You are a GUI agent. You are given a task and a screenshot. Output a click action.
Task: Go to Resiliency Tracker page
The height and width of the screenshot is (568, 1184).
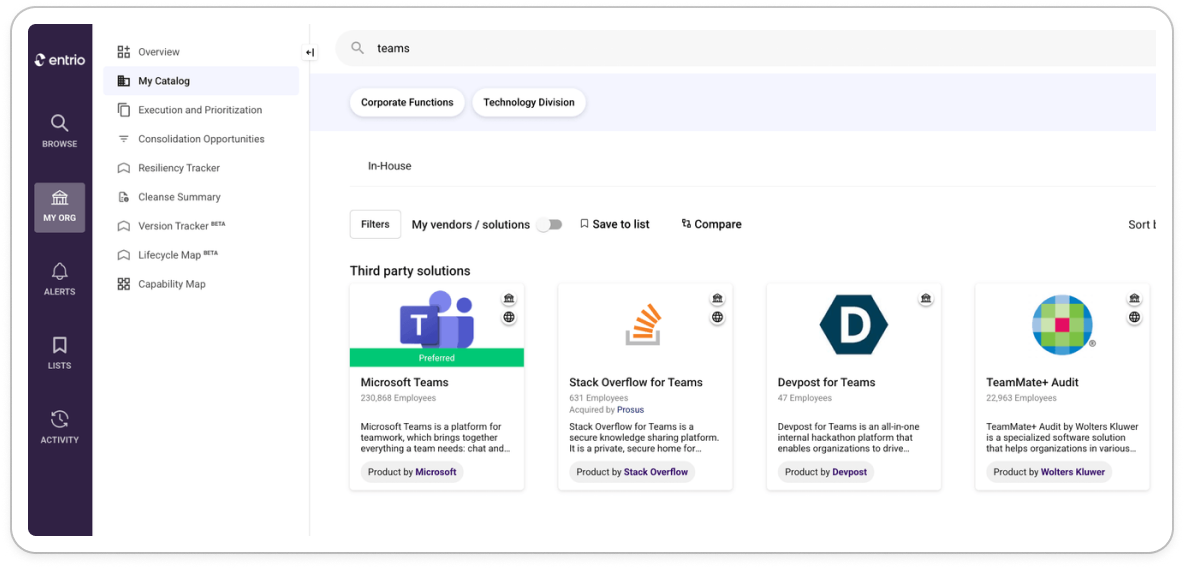(x=178, y=168)
